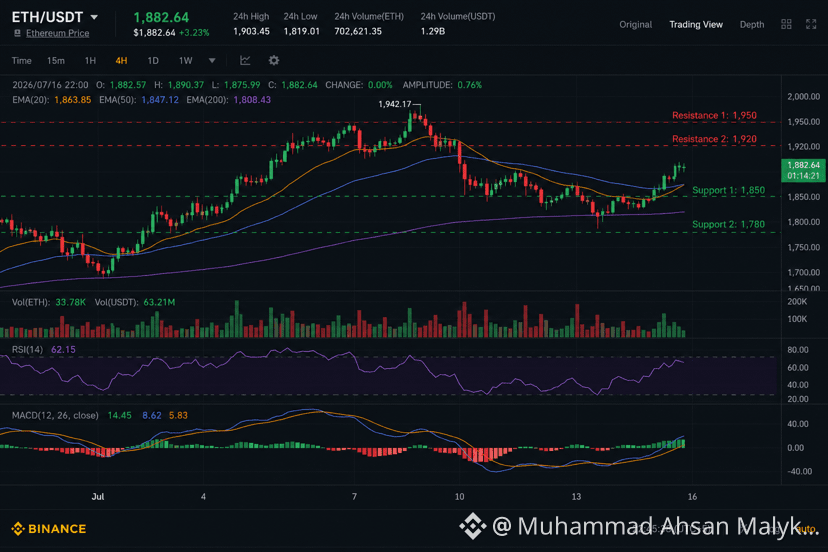Click 24h Volume(USDT) value 1.29B
Screen dimensions: 828x552
433,31
